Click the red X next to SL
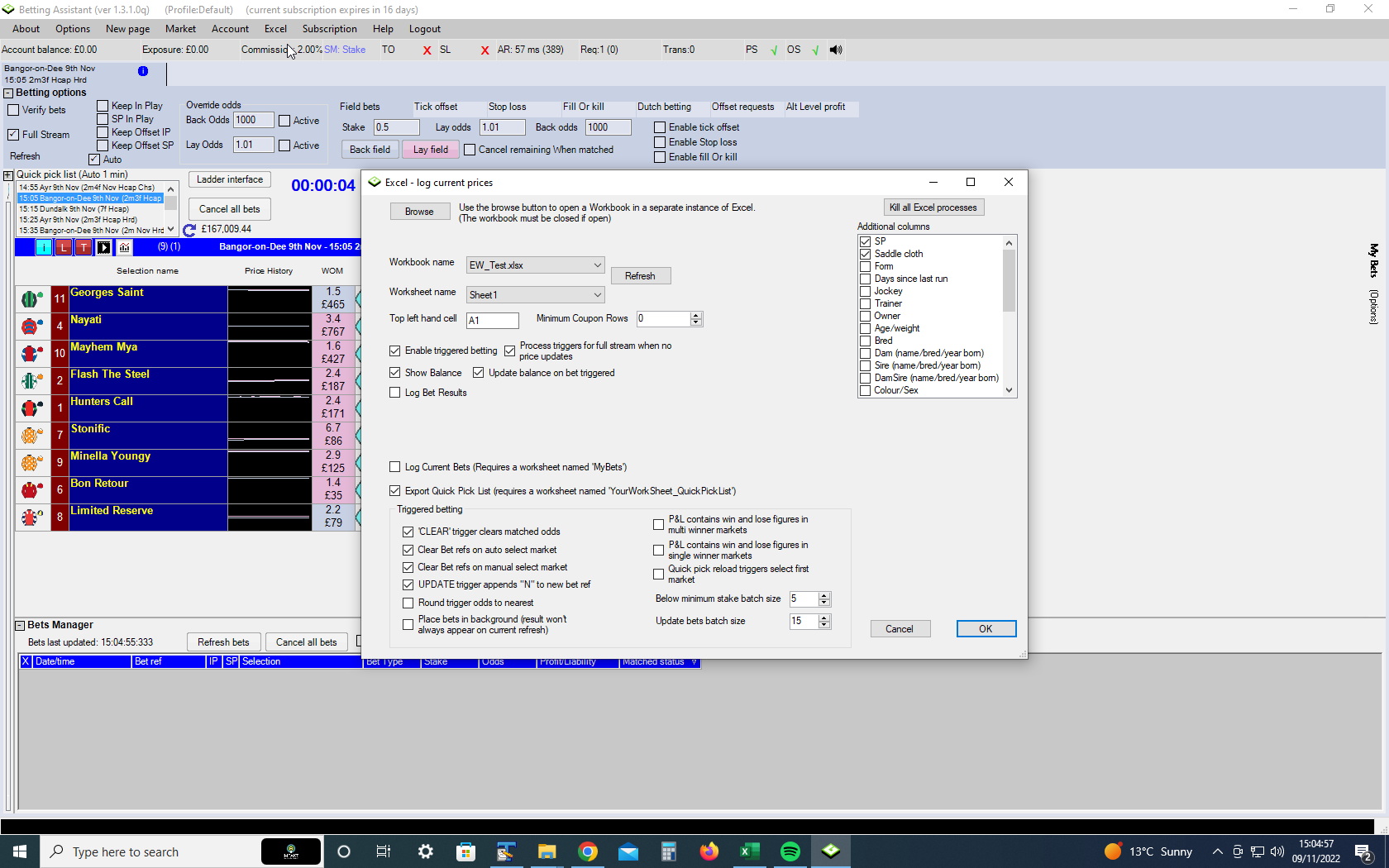This screenshot has height=868, width=1389. pos(484,50)
